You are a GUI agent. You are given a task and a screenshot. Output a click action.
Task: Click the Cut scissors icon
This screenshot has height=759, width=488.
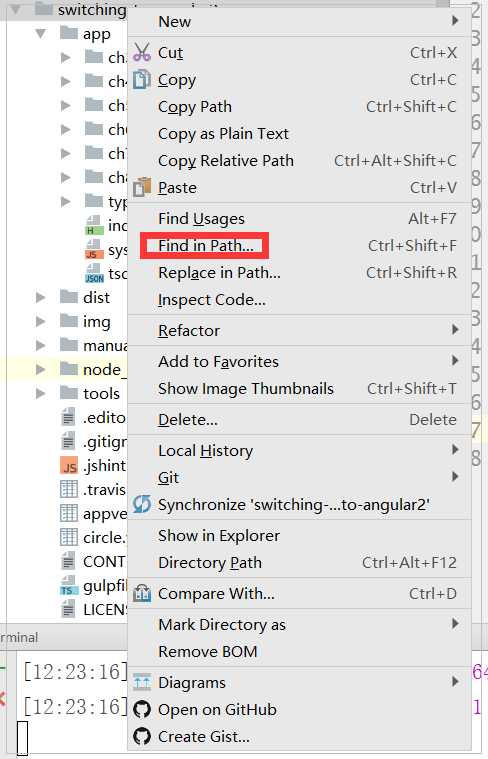click(x=142, y=52)
